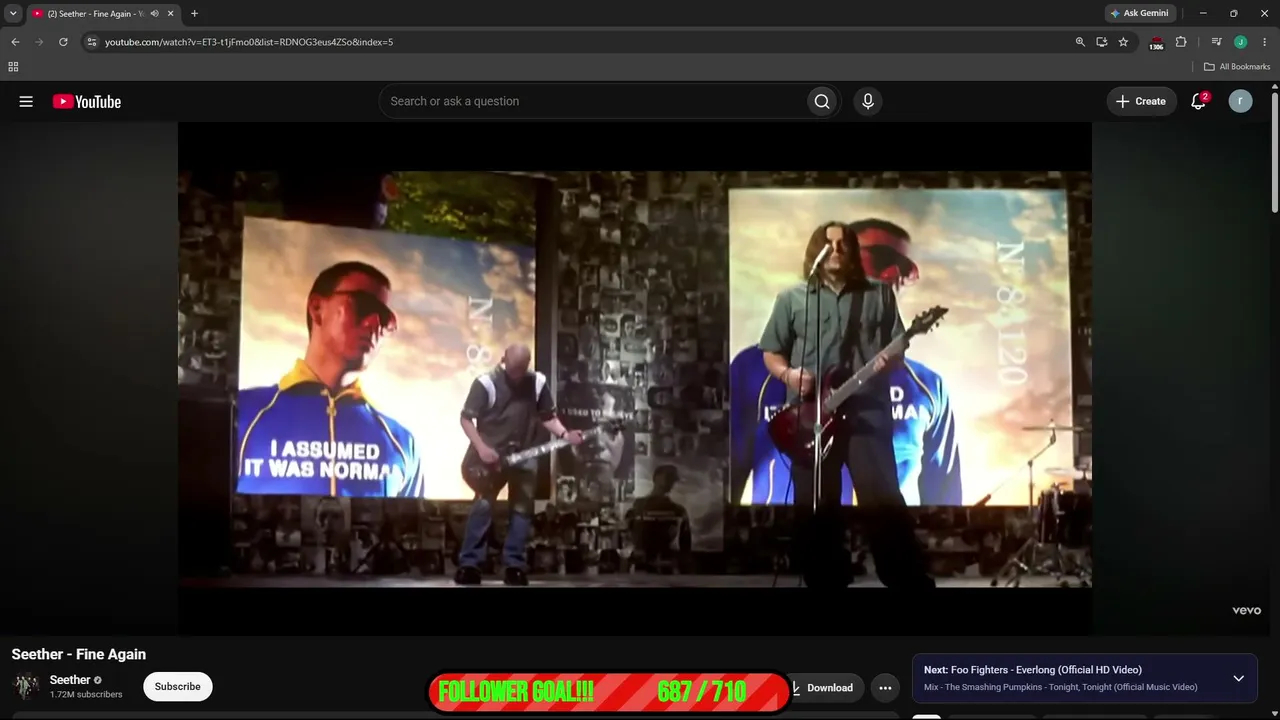Click the video title Seether - Fine Again
Image resolution: width=1280 pixels, height=720 pixels.
(79, 654)
